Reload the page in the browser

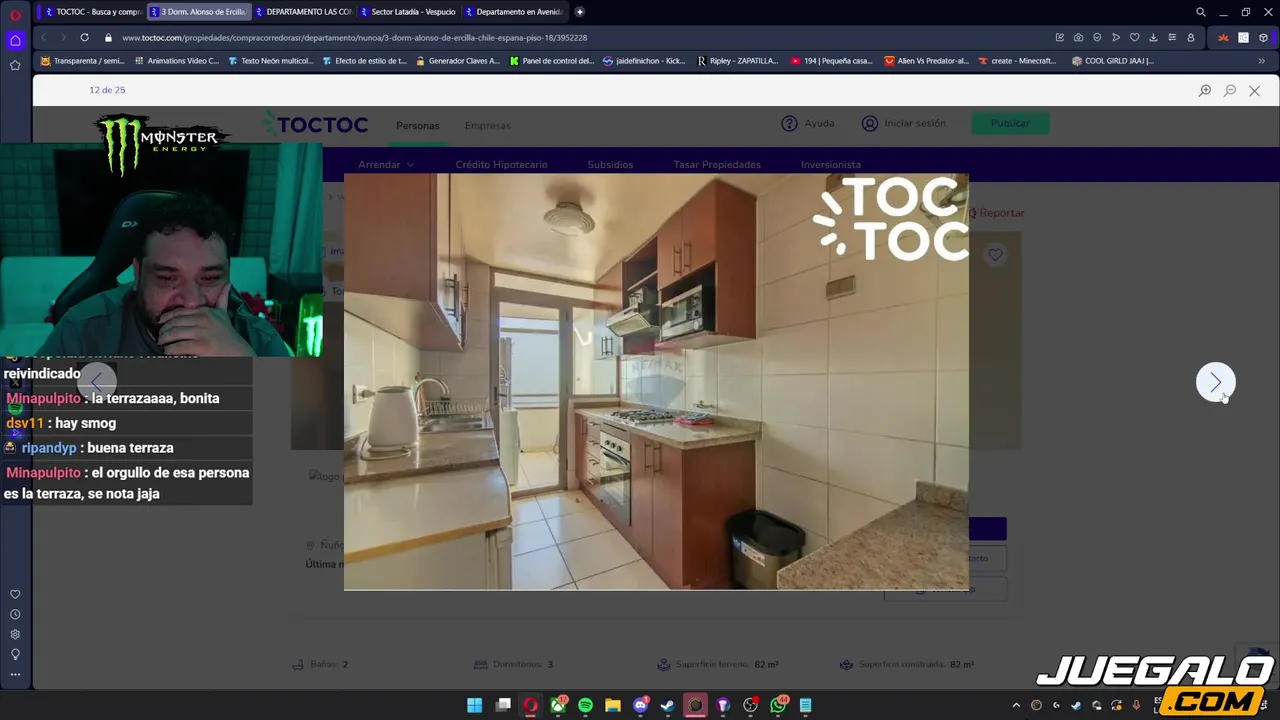click(x=84, y=37)
